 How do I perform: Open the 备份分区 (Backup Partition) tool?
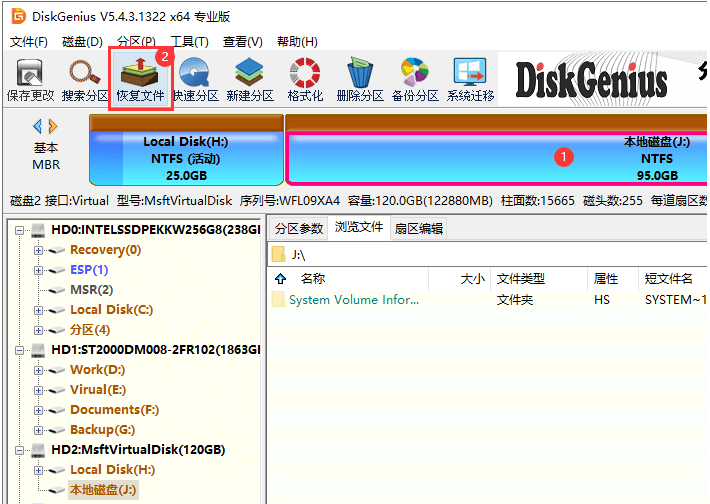tap(415, 80)
